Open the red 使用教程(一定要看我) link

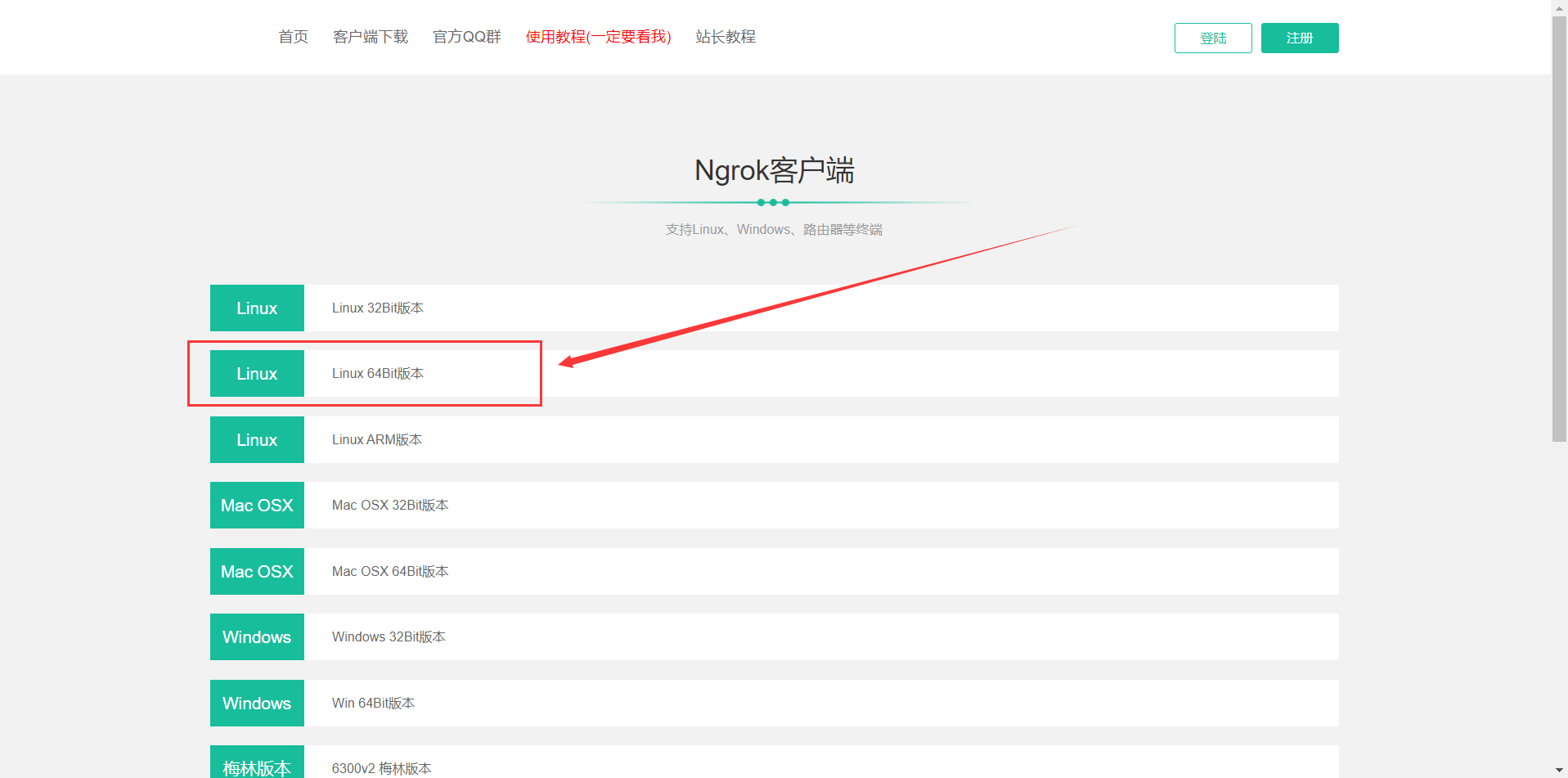[598, 37]
